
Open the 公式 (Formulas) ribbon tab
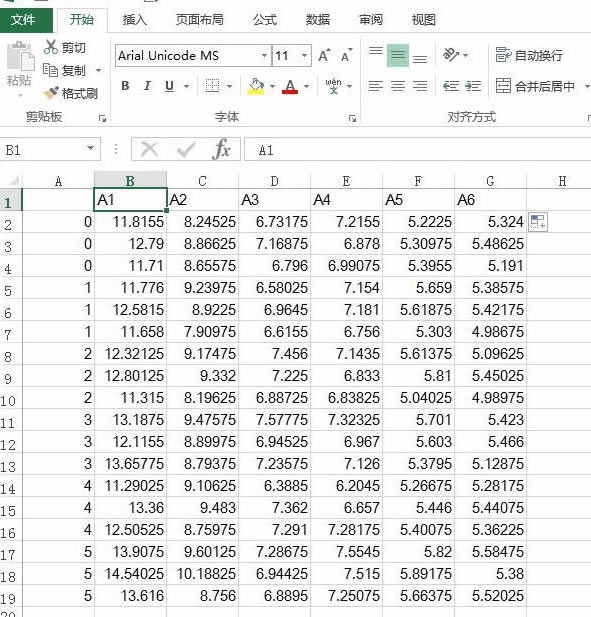tap(264, 19)
